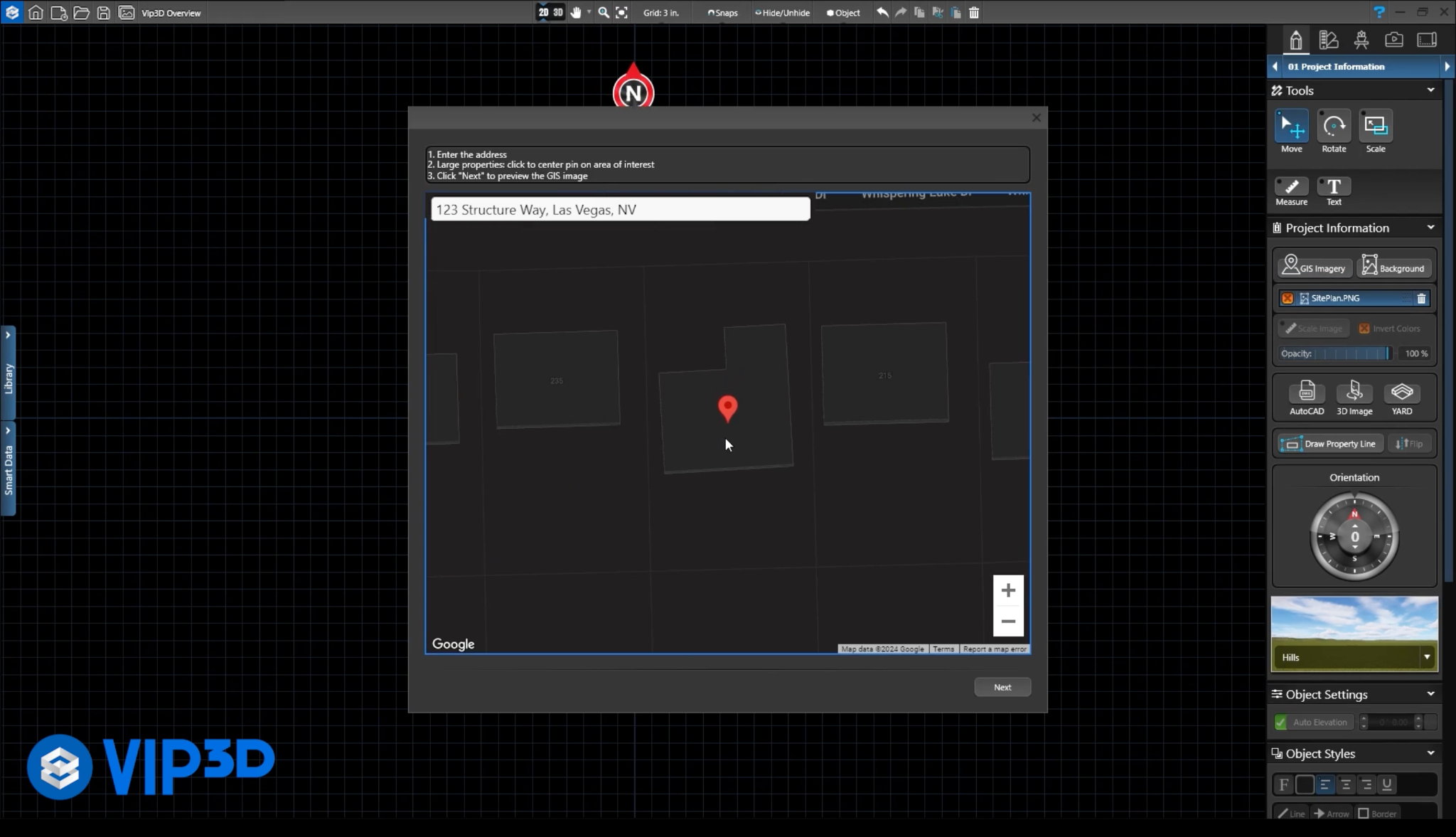This screenshot has width=1456, height=837.
Task: Open the dropdown arrow next to pan tool
Action: tap(589, 12)
